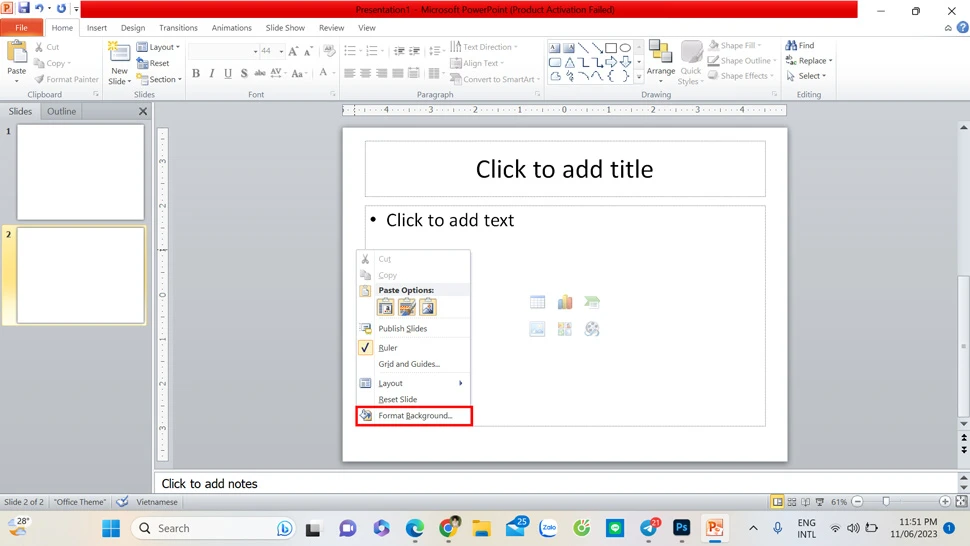This screenshot has width=970, height=546.
Task: Click the Find button
Action: click(800, 45)
